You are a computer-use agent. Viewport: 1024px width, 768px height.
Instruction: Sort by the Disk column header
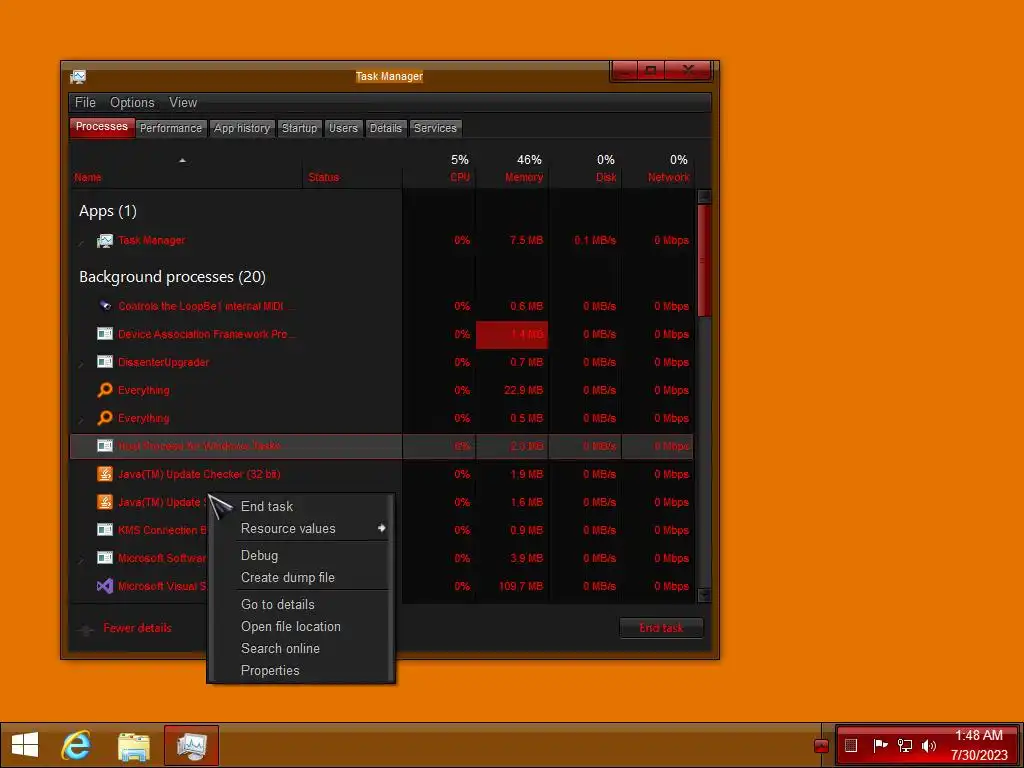coord(606,178)
